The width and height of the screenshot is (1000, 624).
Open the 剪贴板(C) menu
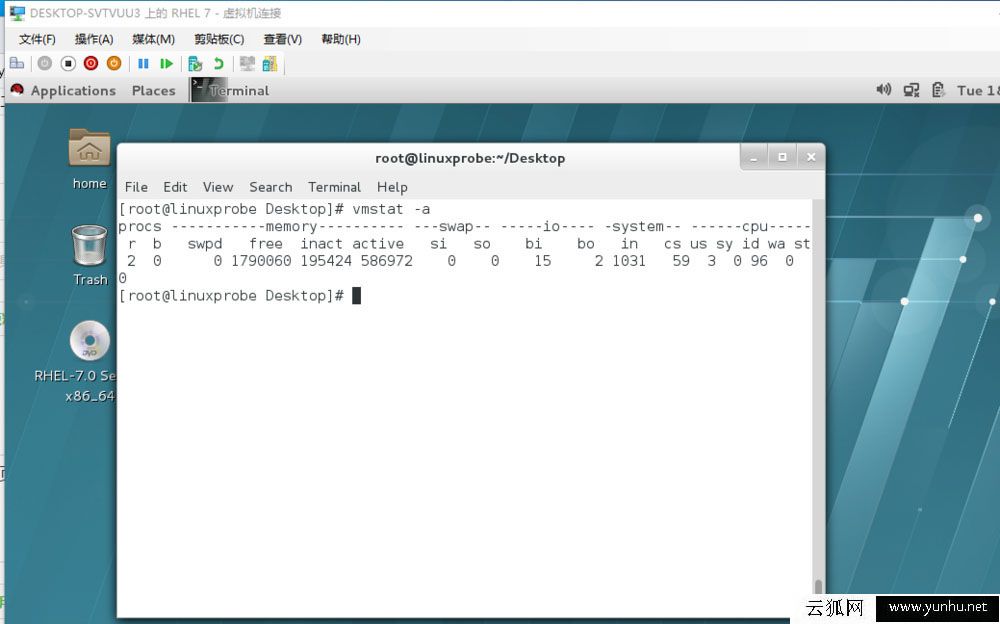pos(218,39)
